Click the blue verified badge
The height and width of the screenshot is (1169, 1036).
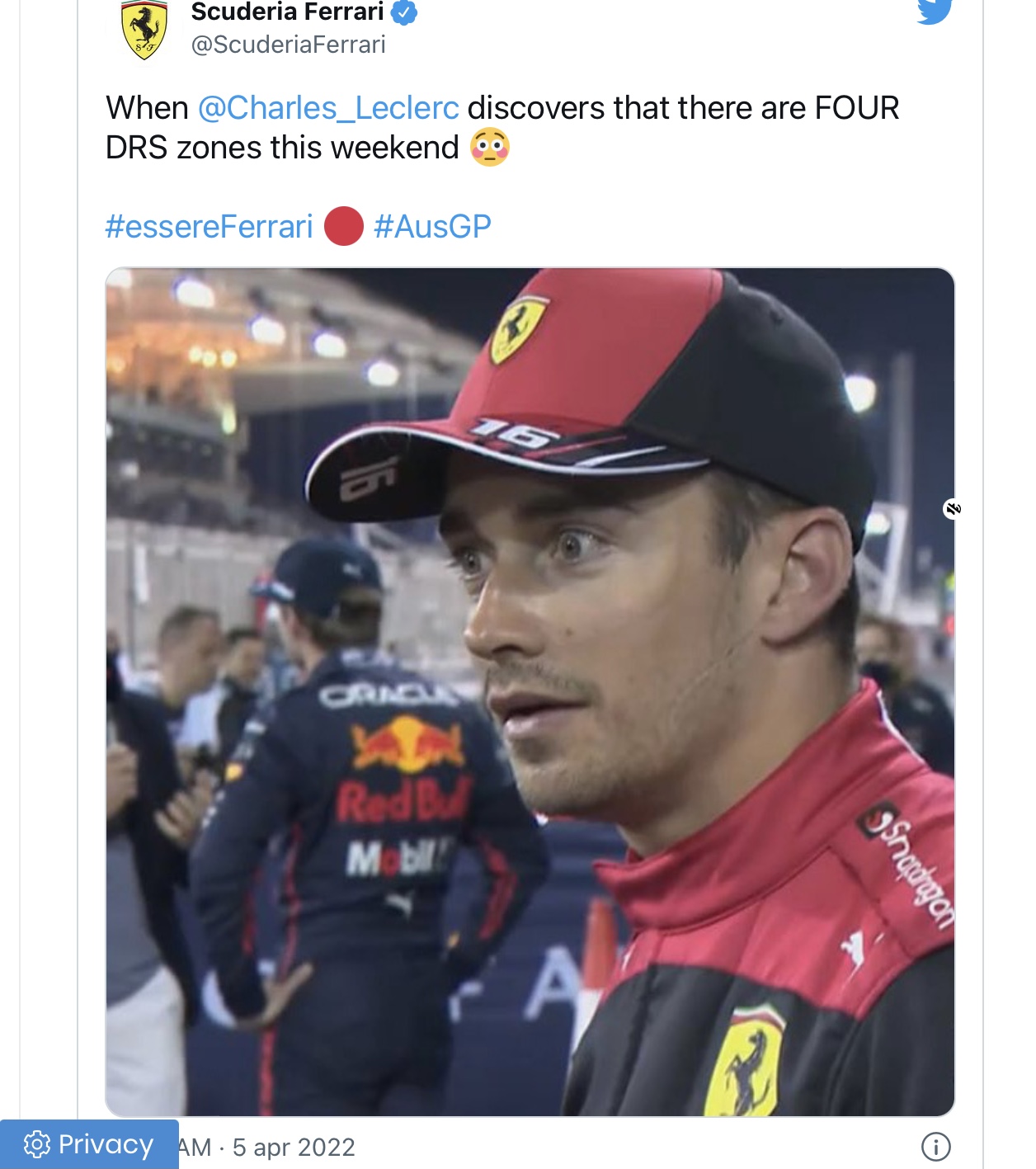(403, 12)
